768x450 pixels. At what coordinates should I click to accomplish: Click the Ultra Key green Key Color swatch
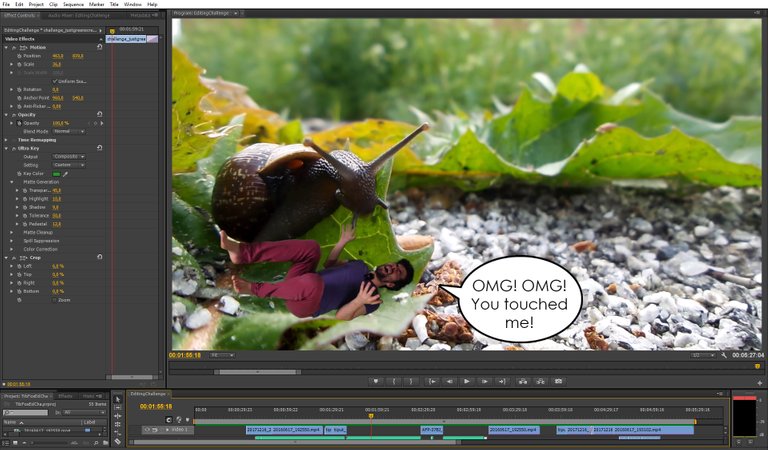(56, 173)
